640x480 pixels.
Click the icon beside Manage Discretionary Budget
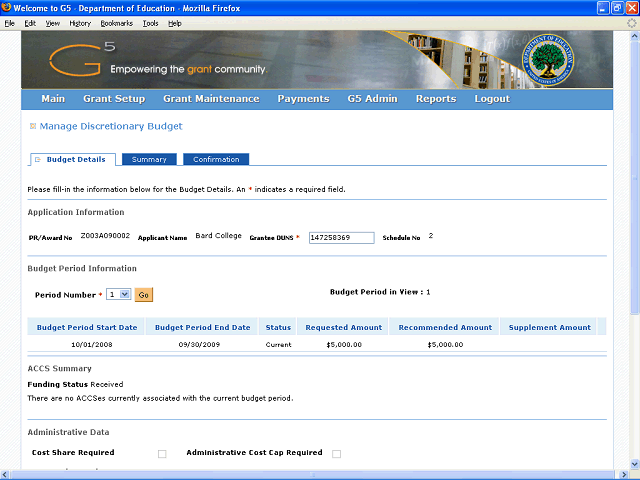click(x=33, y=127)
